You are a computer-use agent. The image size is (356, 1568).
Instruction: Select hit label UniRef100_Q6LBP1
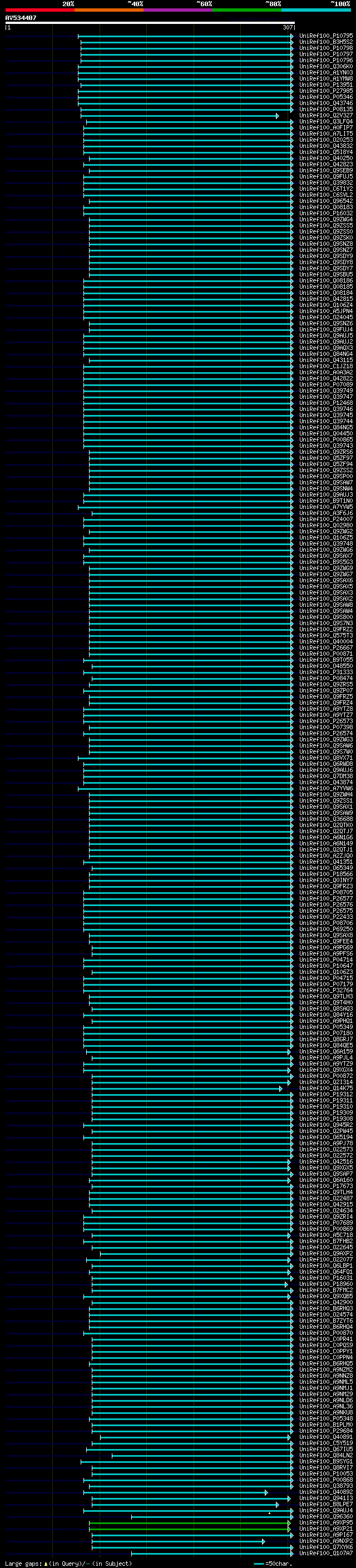(325, 1265)
